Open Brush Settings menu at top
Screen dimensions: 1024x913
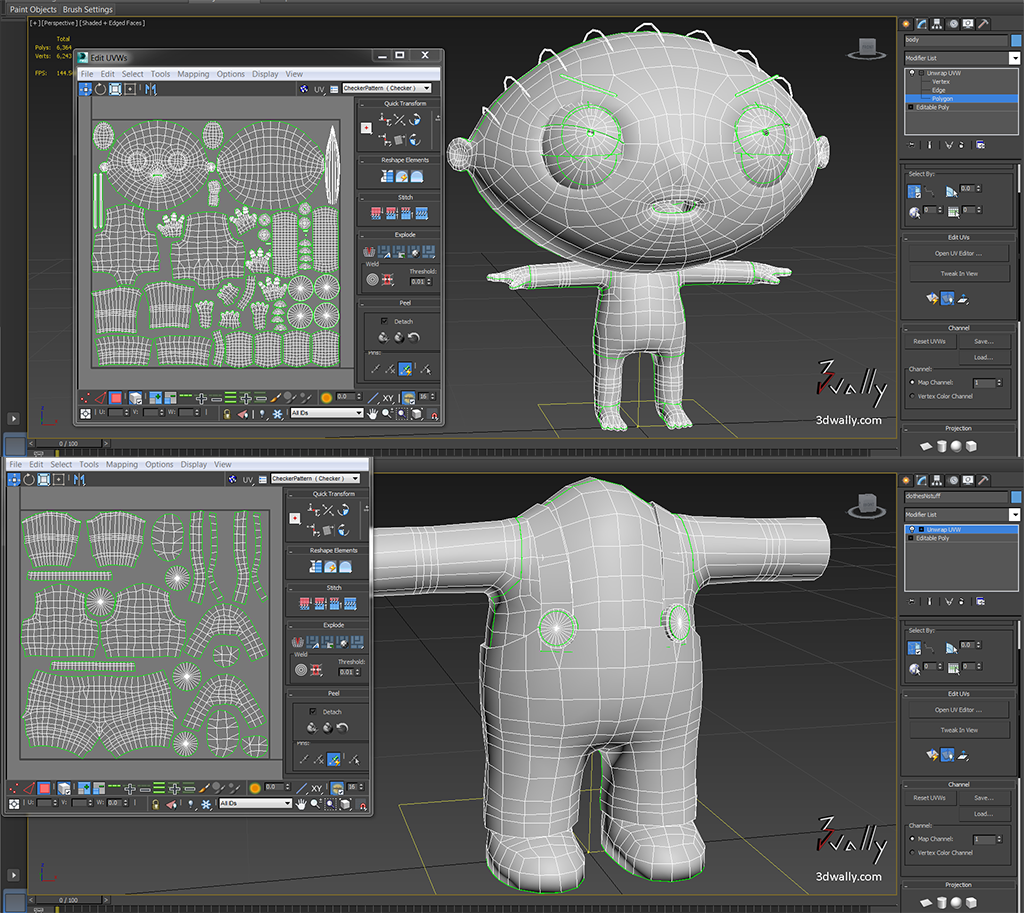coord(88,9)
